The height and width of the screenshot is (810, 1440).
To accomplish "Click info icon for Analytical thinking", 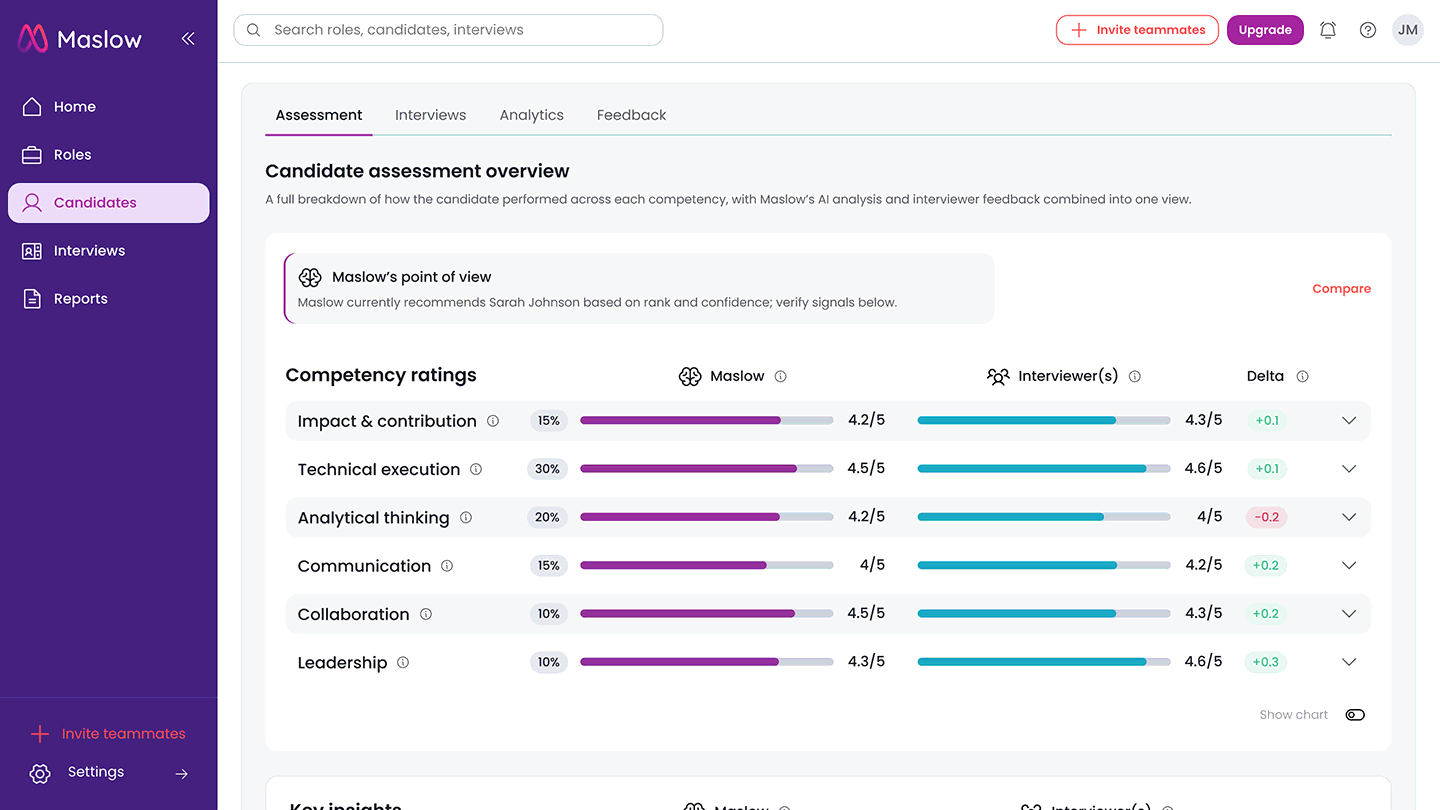I will click(466, 517).
